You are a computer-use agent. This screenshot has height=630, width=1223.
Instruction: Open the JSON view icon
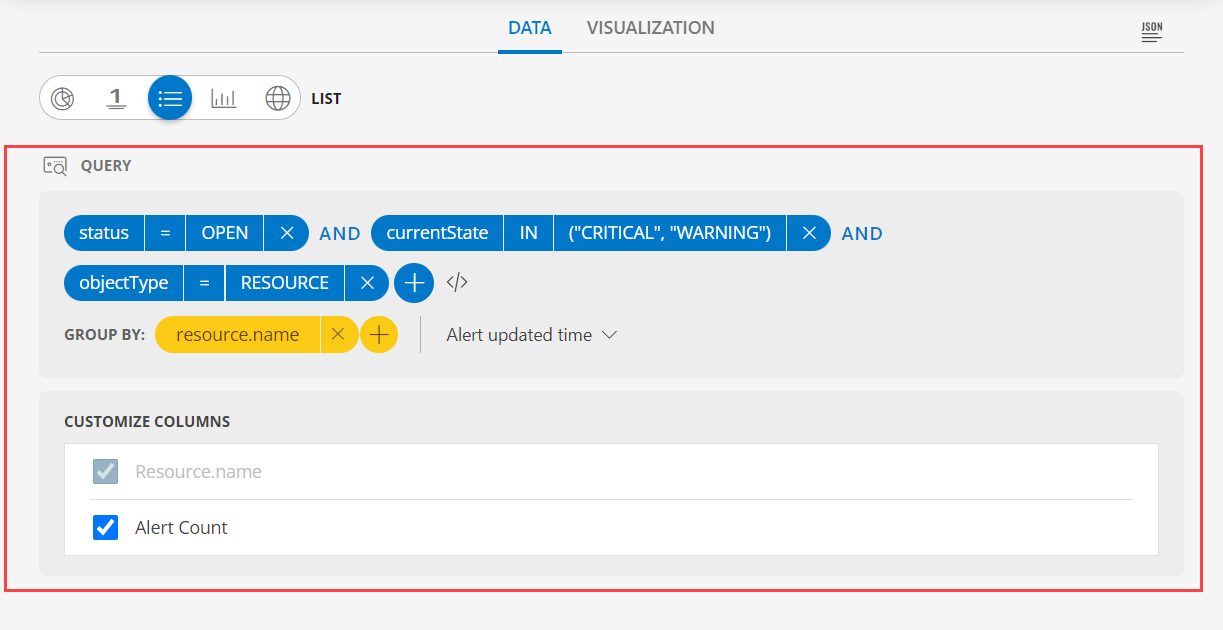(1151, 32)
